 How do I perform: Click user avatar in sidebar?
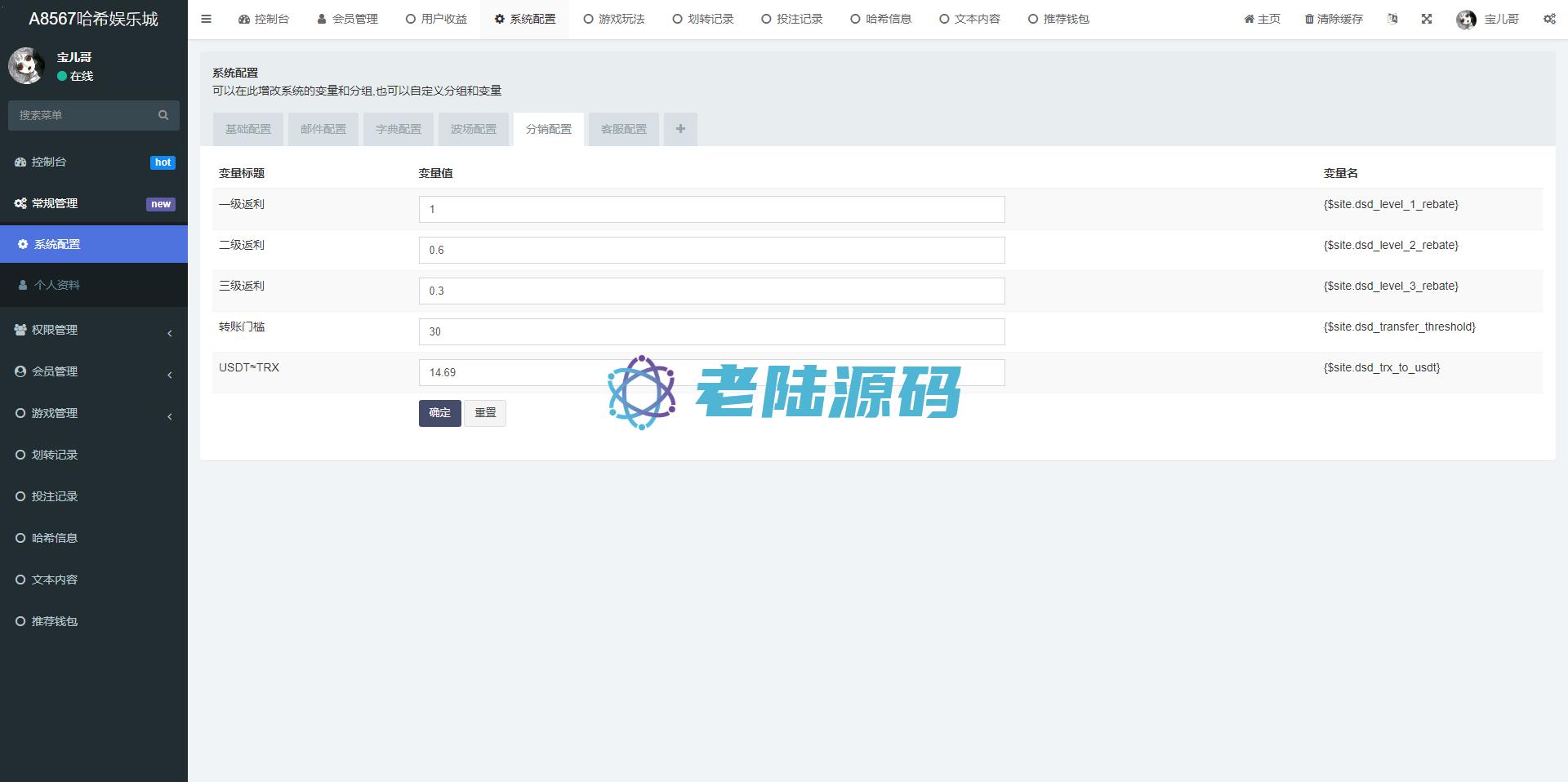click(x=27, y=66)
